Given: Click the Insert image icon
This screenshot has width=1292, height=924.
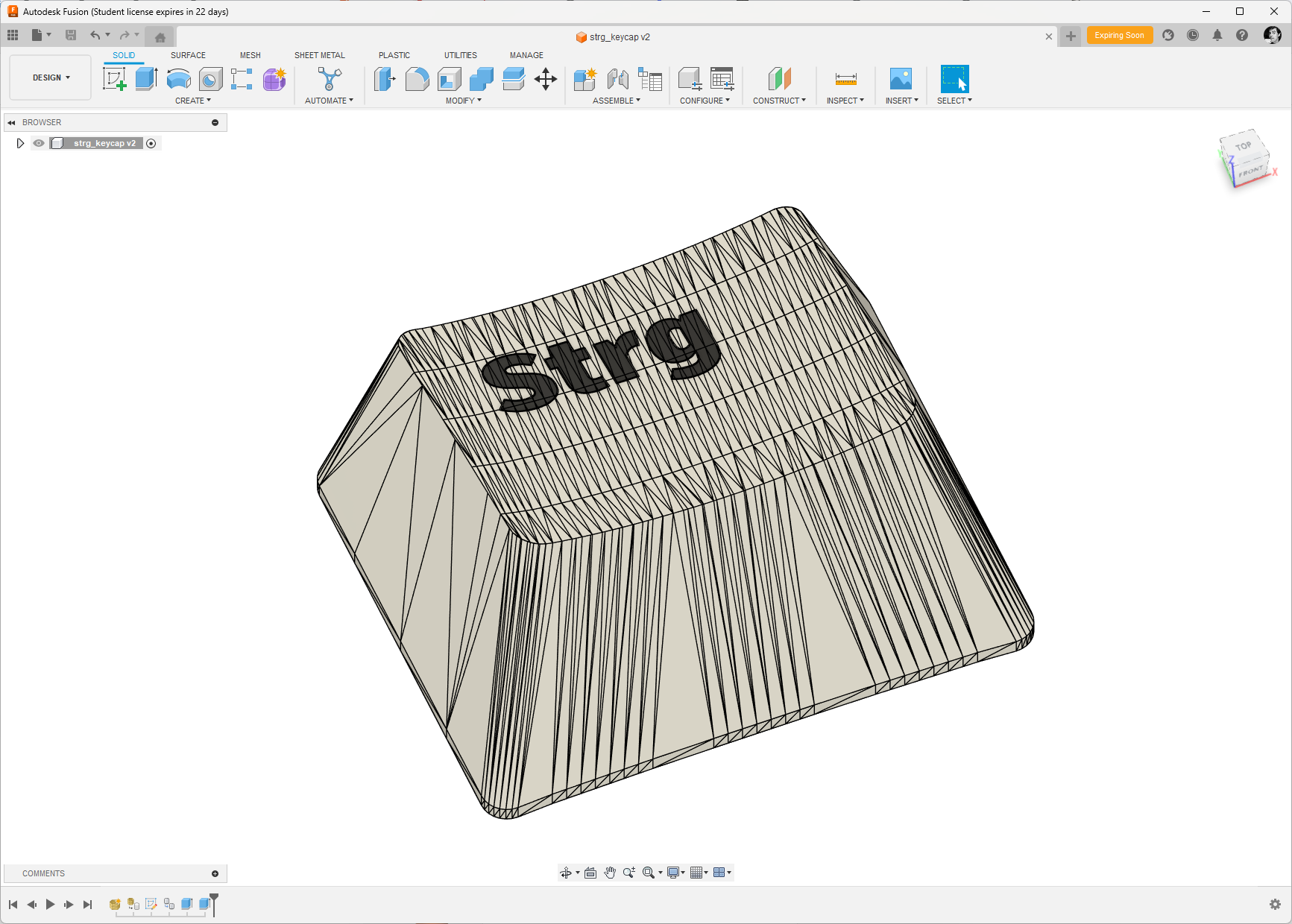Looking at the screenshot, I should [x=901, y=79].
